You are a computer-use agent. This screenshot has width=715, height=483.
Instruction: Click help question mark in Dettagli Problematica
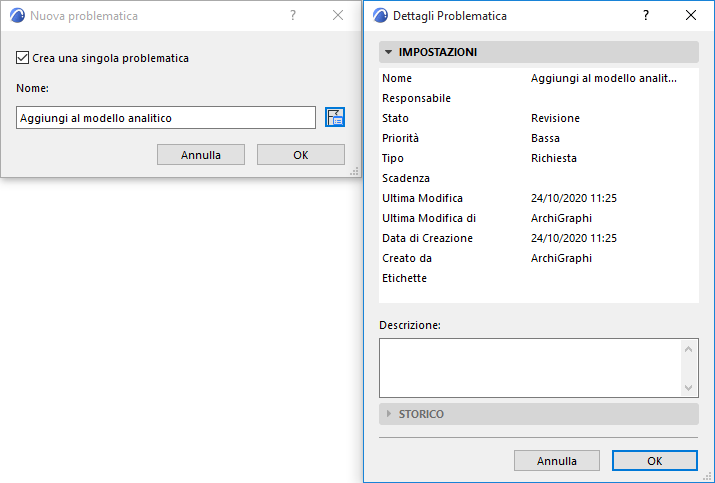pyautogui.click(x=646, y=16)
